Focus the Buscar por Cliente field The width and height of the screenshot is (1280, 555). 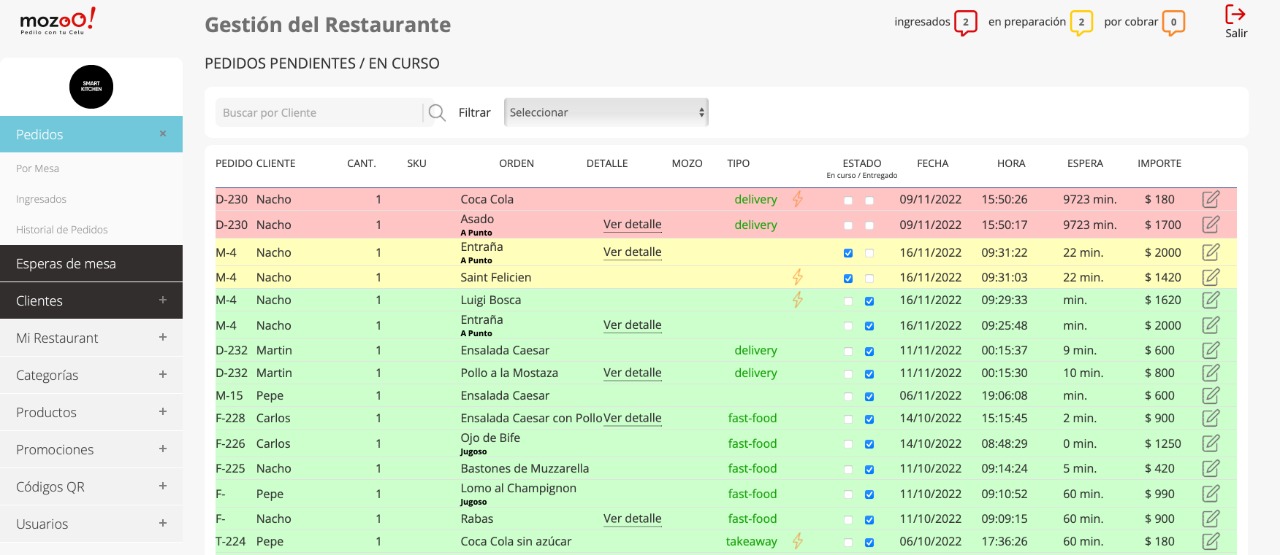click(x=319, y=113)
